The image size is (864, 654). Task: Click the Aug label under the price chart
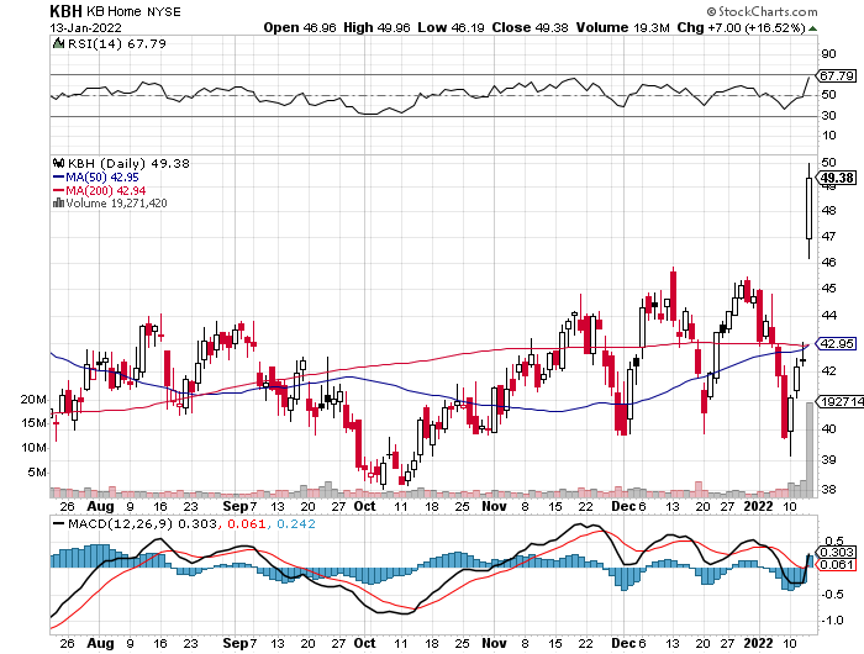point(100,506)
